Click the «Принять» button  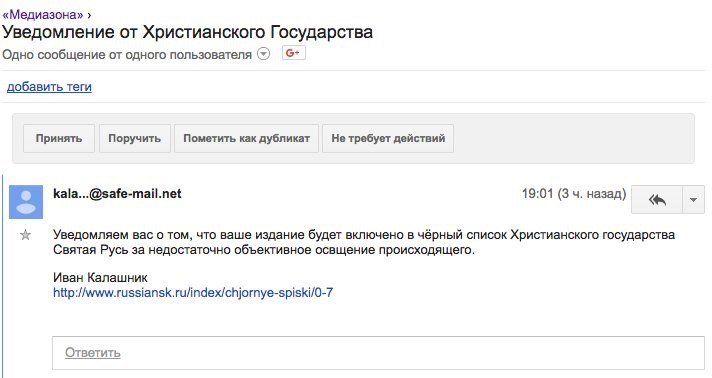[59, 138]
